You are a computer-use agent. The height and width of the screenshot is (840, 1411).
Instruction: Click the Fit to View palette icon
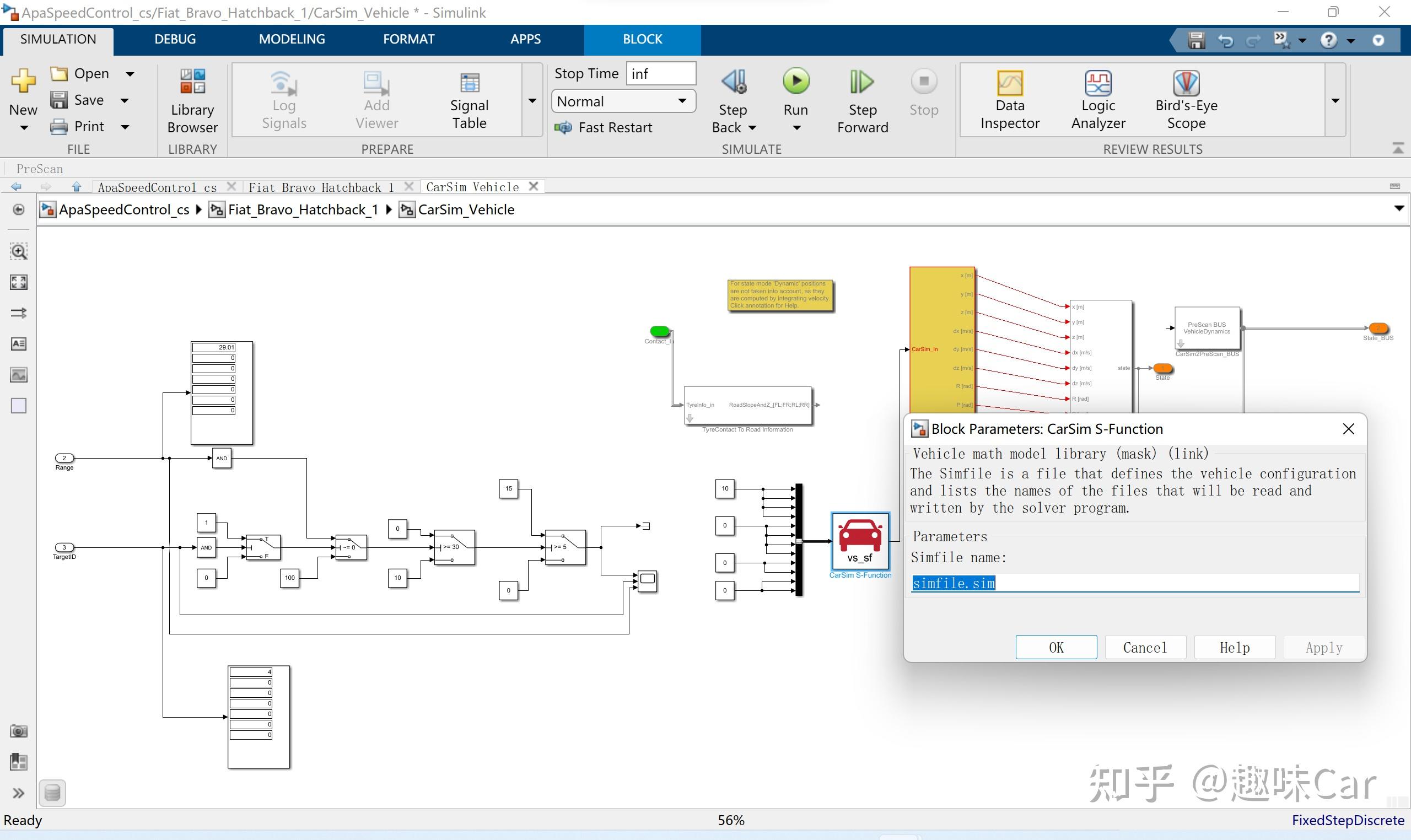coord(19,282)
